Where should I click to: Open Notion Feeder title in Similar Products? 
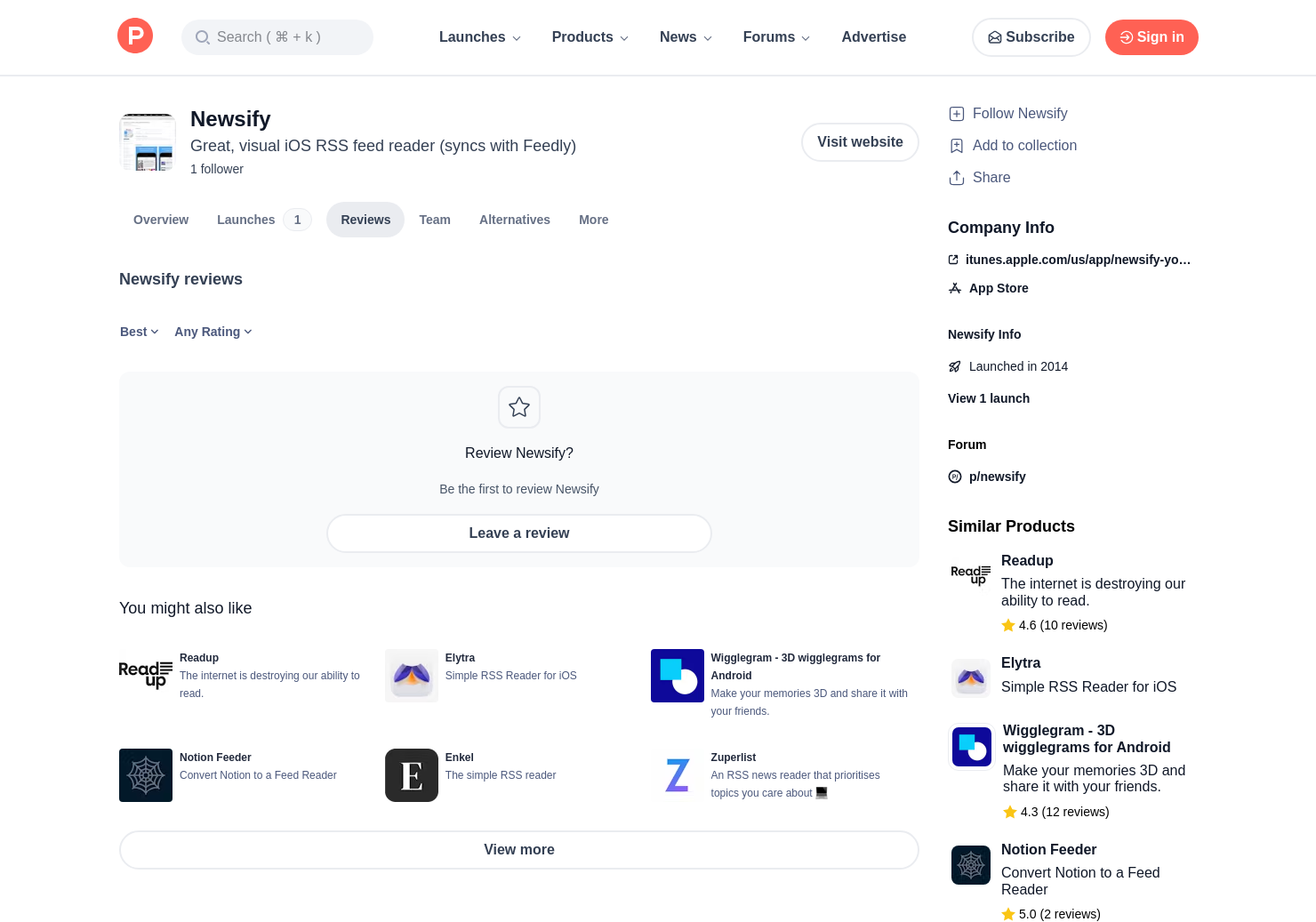[1048, 850]
